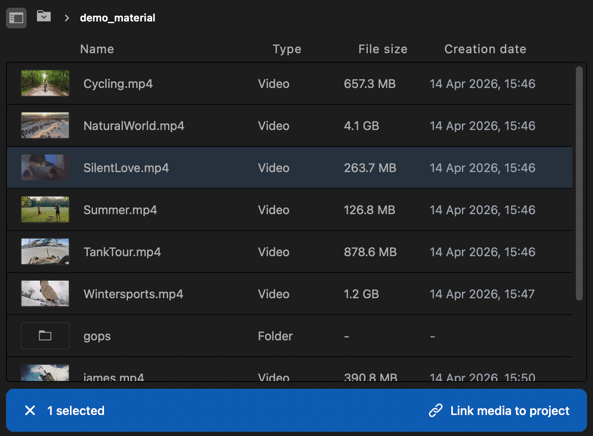593x436 pixels.
Task: Click the 878.6 MB file size
Action: pos(370,252)
